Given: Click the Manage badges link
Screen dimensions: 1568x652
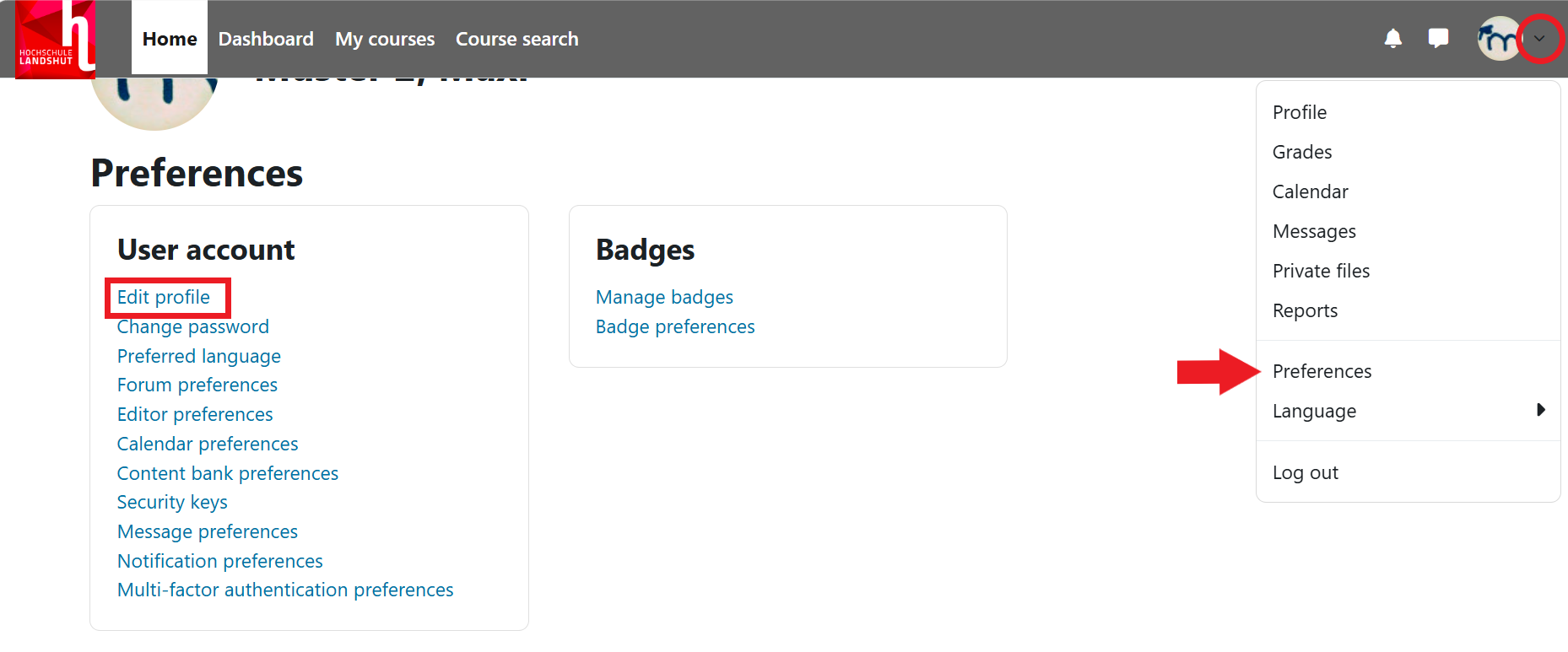Looking at the screenshot, I should coord(664,297).
